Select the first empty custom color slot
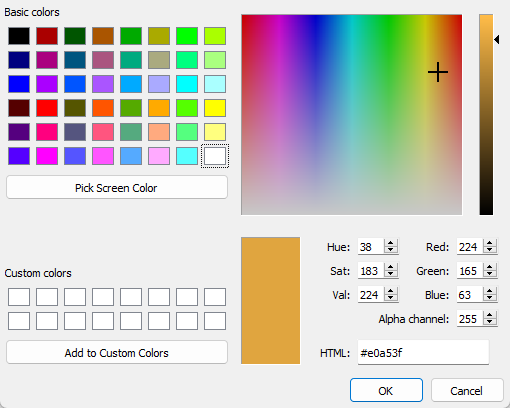Viewport: 510px width, 408px height. pyautogui.click(x=19, y=297)
